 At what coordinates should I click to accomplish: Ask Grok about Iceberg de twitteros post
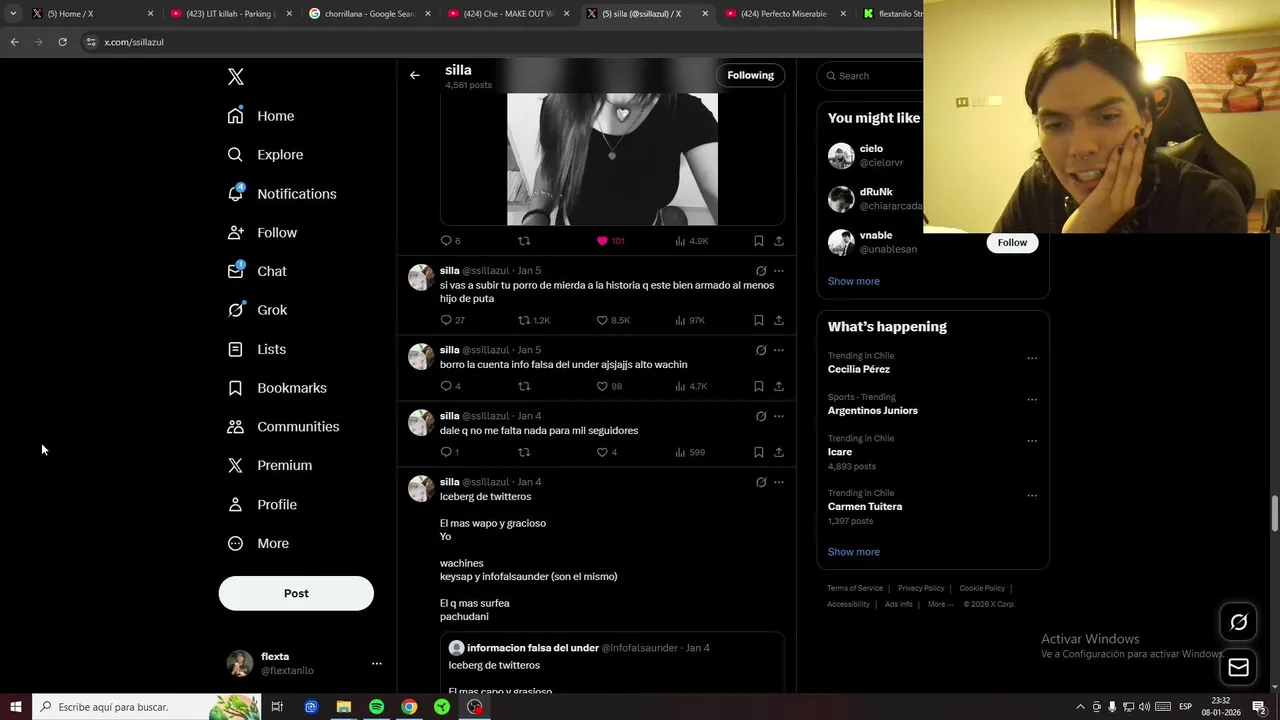click(761, 482)
